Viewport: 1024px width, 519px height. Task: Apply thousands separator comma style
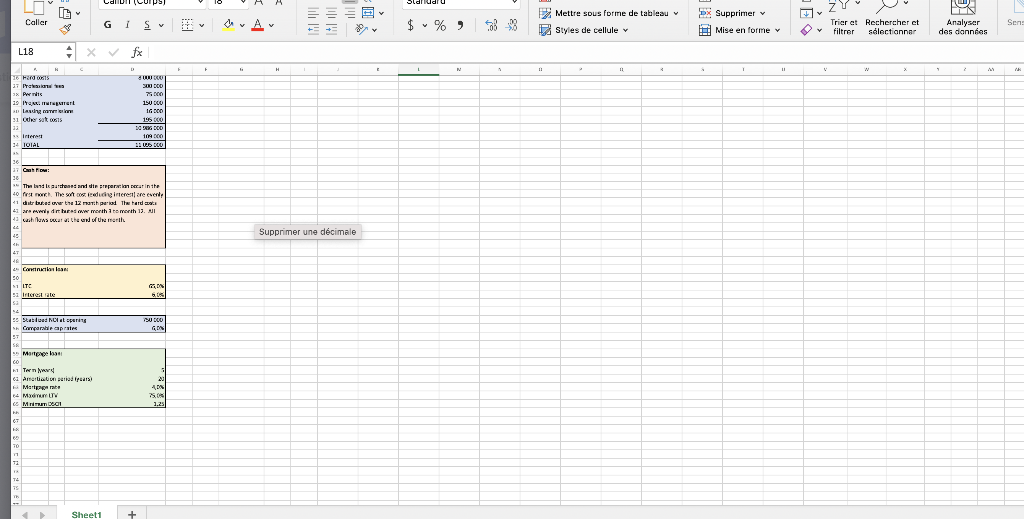click(460, 25)
